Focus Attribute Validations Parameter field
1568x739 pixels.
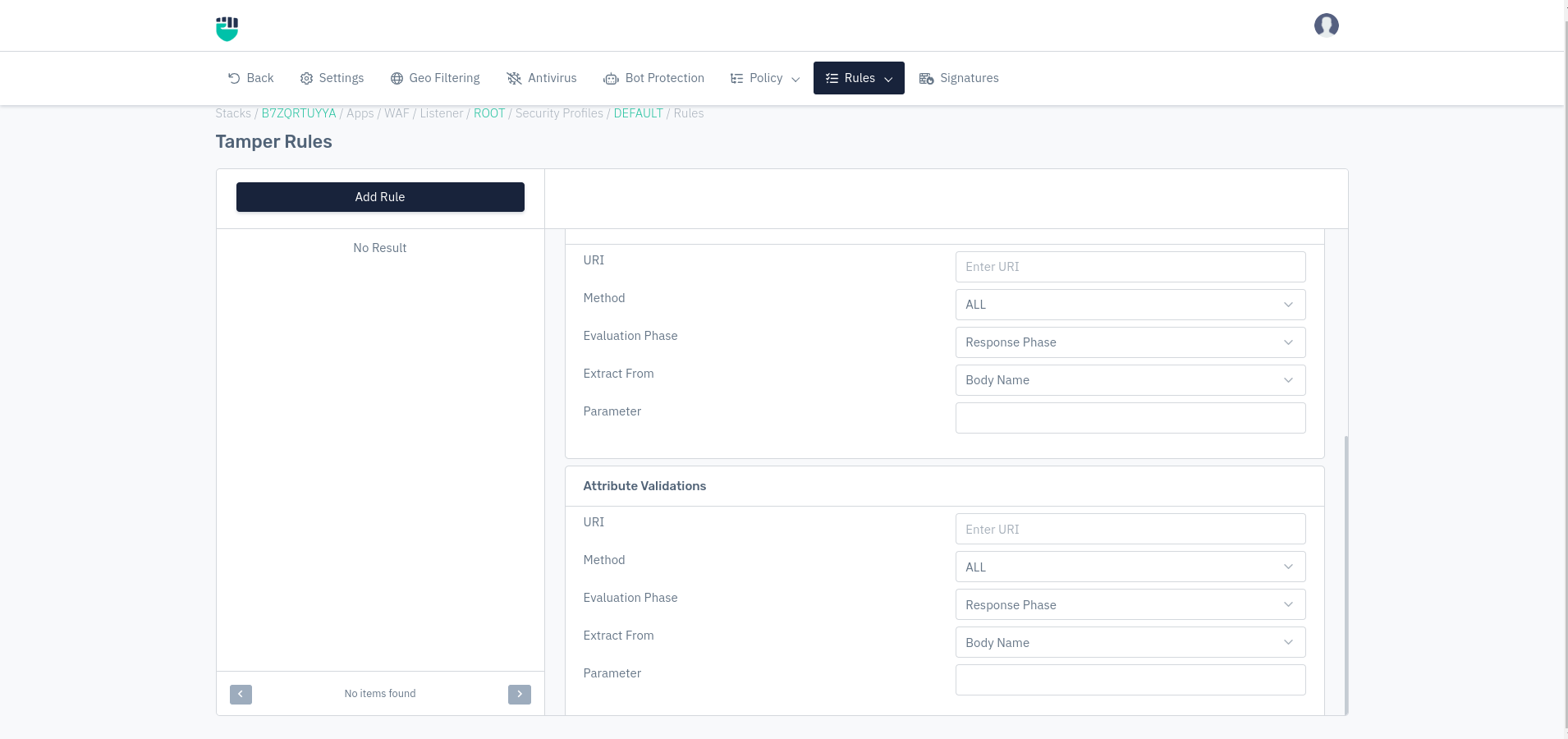(x=1130, y=680)
